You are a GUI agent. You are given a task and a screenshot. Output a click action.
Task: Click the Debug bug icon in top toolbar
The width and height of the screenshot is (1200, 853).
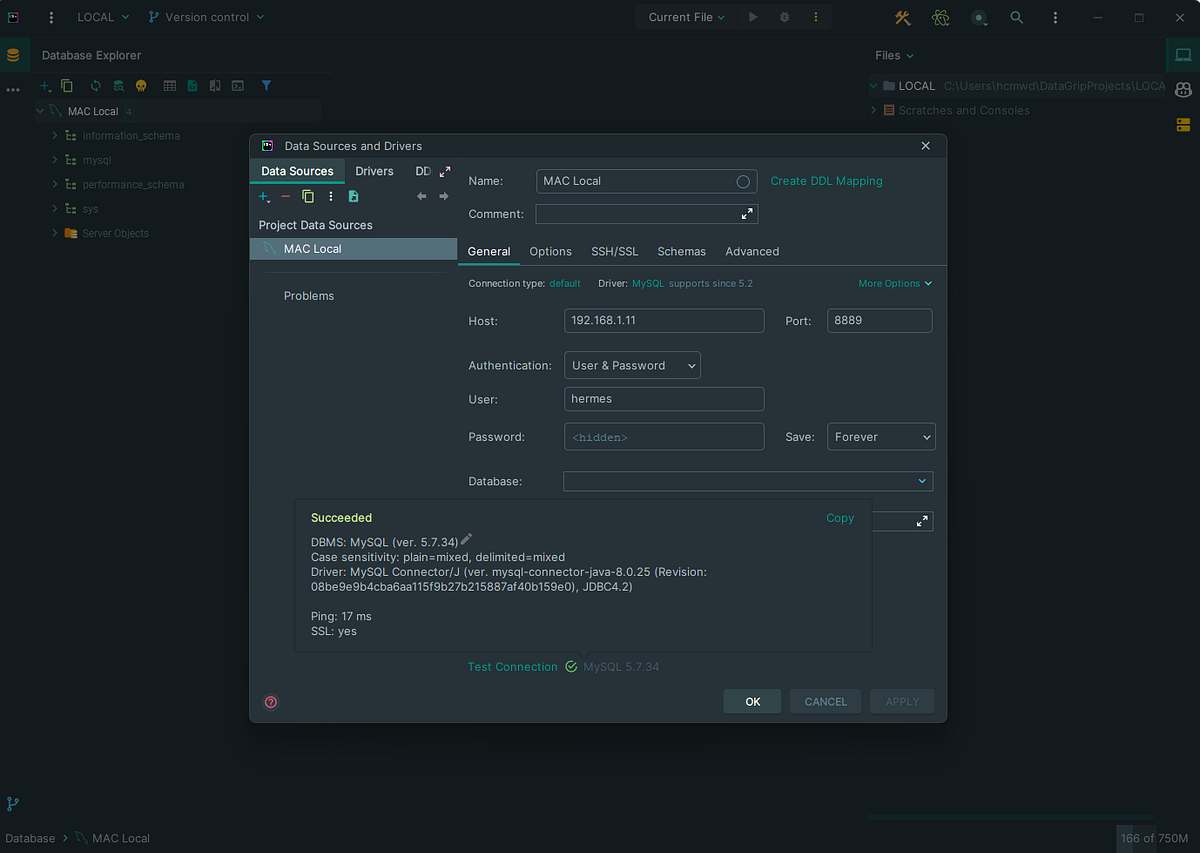[x=785, y=17]
